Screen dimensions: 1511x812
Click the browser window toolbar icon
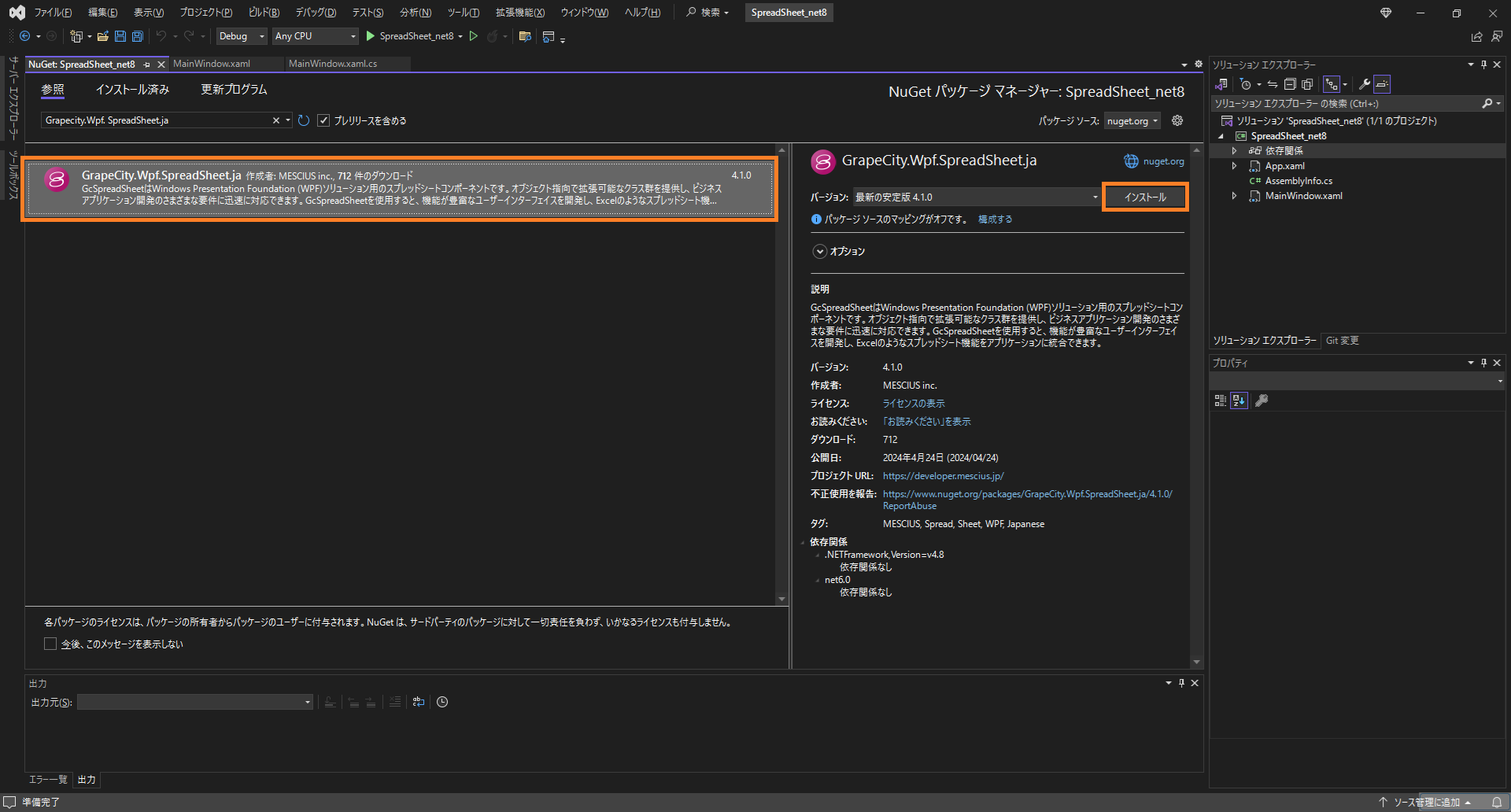[x=549, y=36]
